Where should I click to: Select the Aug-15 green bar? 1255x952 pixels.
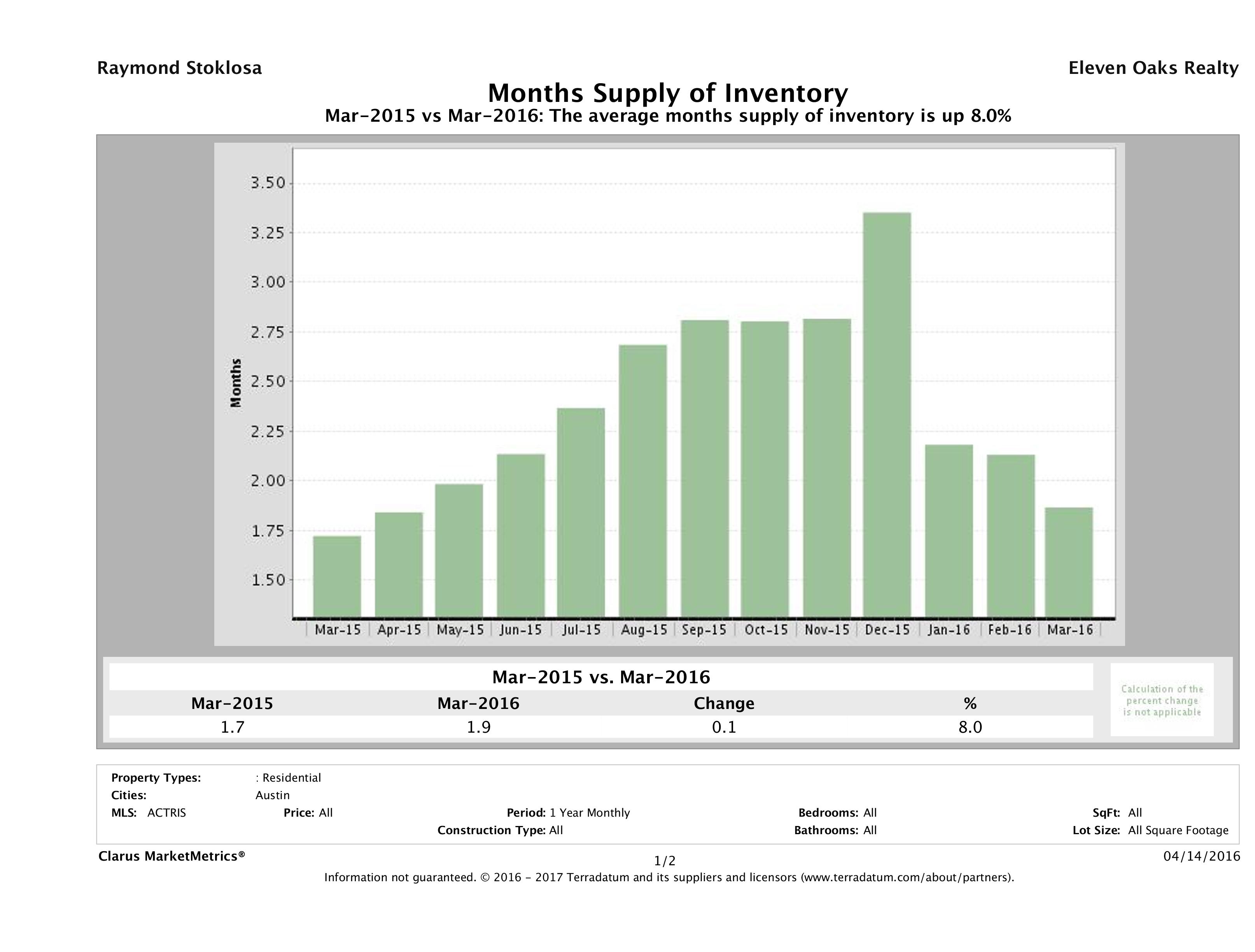[x=643, y=481]
